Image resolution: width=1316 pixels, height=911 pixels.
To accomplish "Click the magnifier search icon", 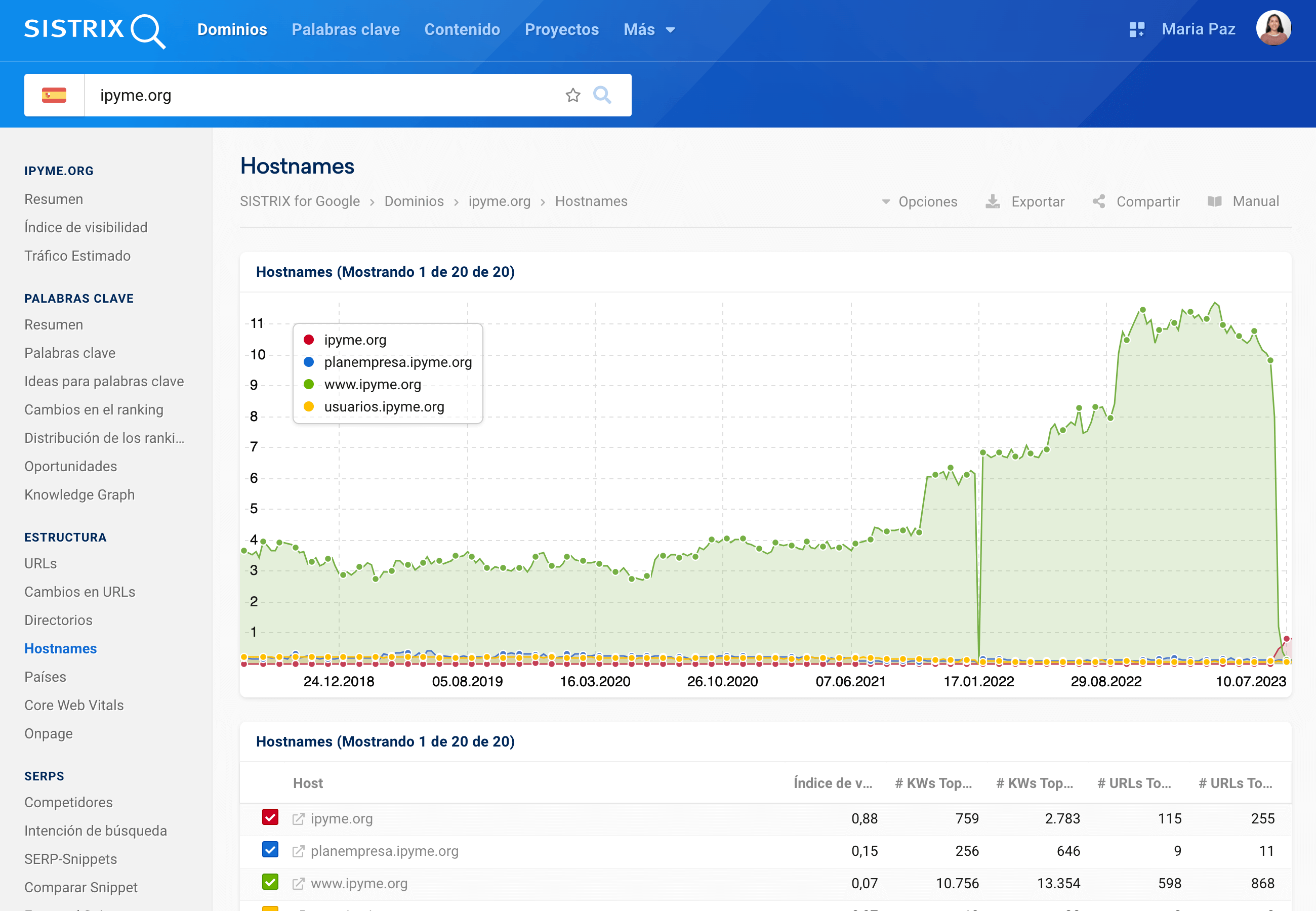I will [x=602, y=95].
